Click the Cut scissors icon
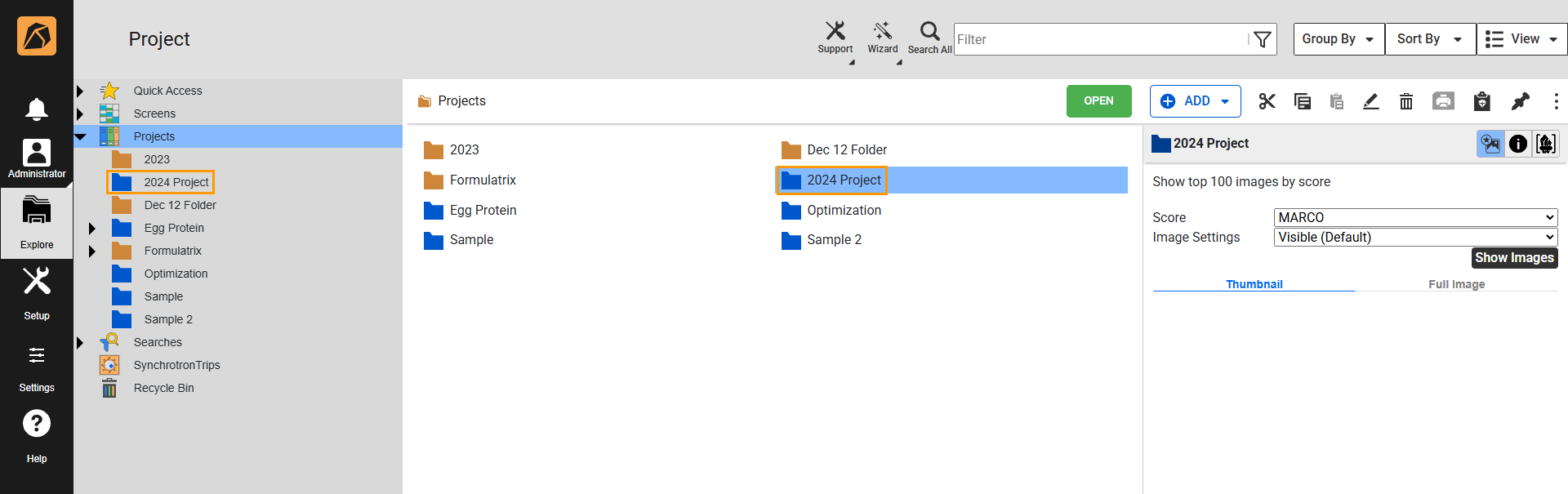The width and height of the screenshot is (1568, 494). pos(1267,101)
